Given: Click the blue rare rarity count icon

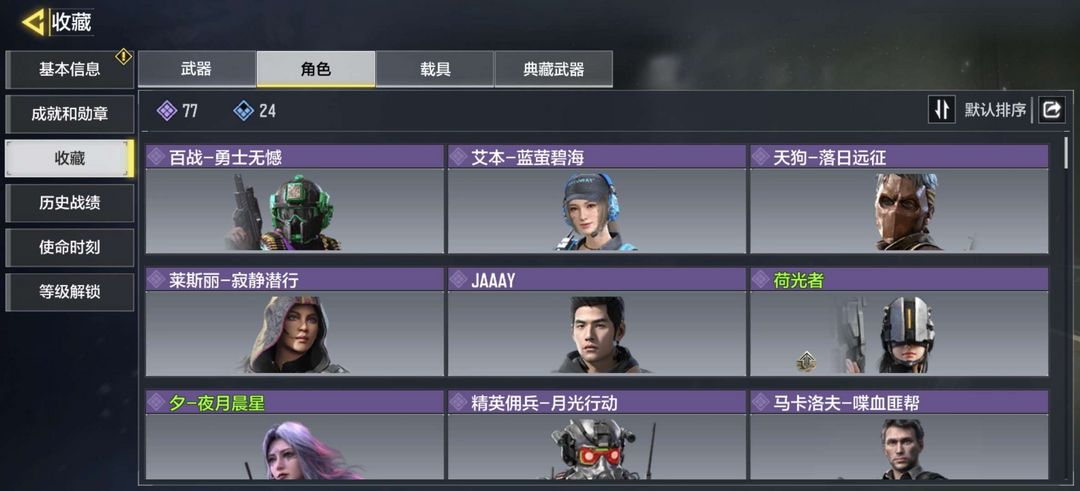Looking at the screenshot, I should coord(244,110).
